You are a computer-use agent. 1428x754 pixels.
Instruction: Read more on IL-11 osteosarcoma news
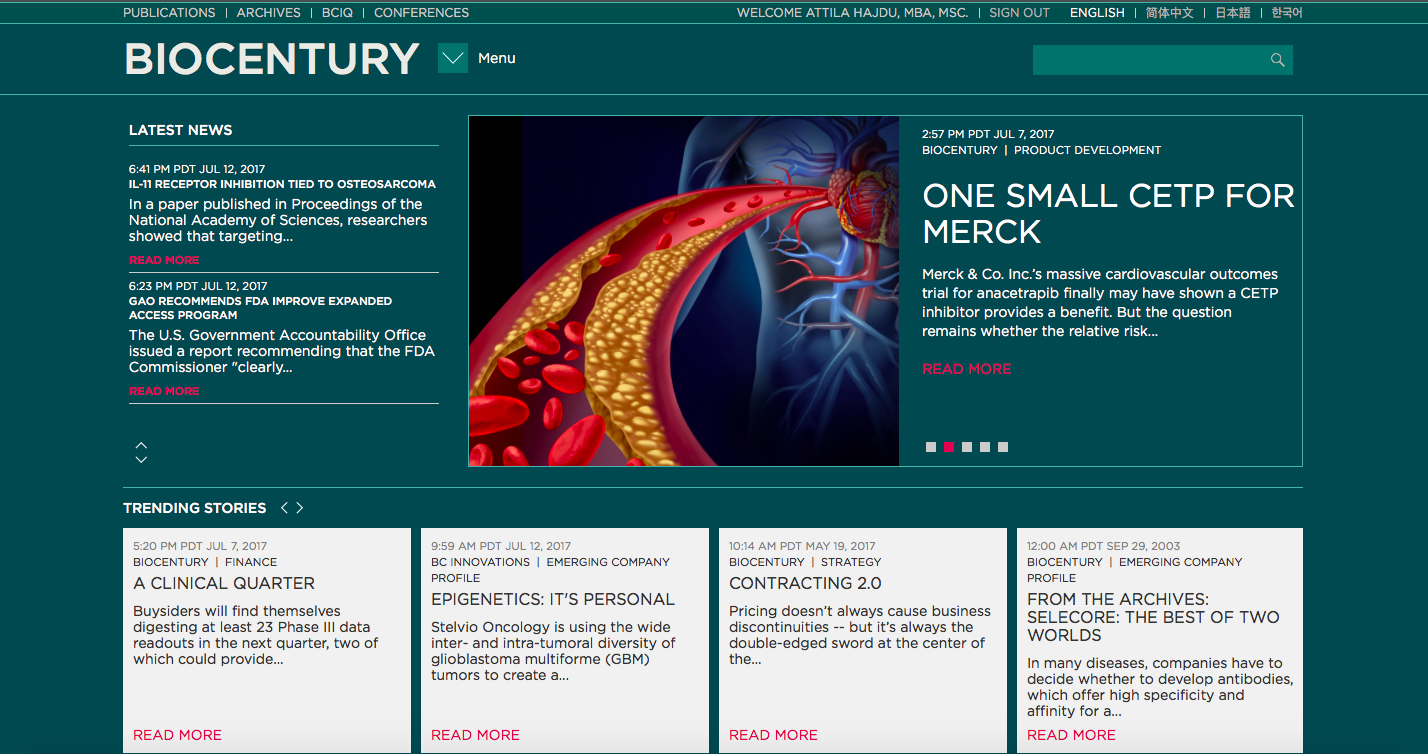click(164, 260)
